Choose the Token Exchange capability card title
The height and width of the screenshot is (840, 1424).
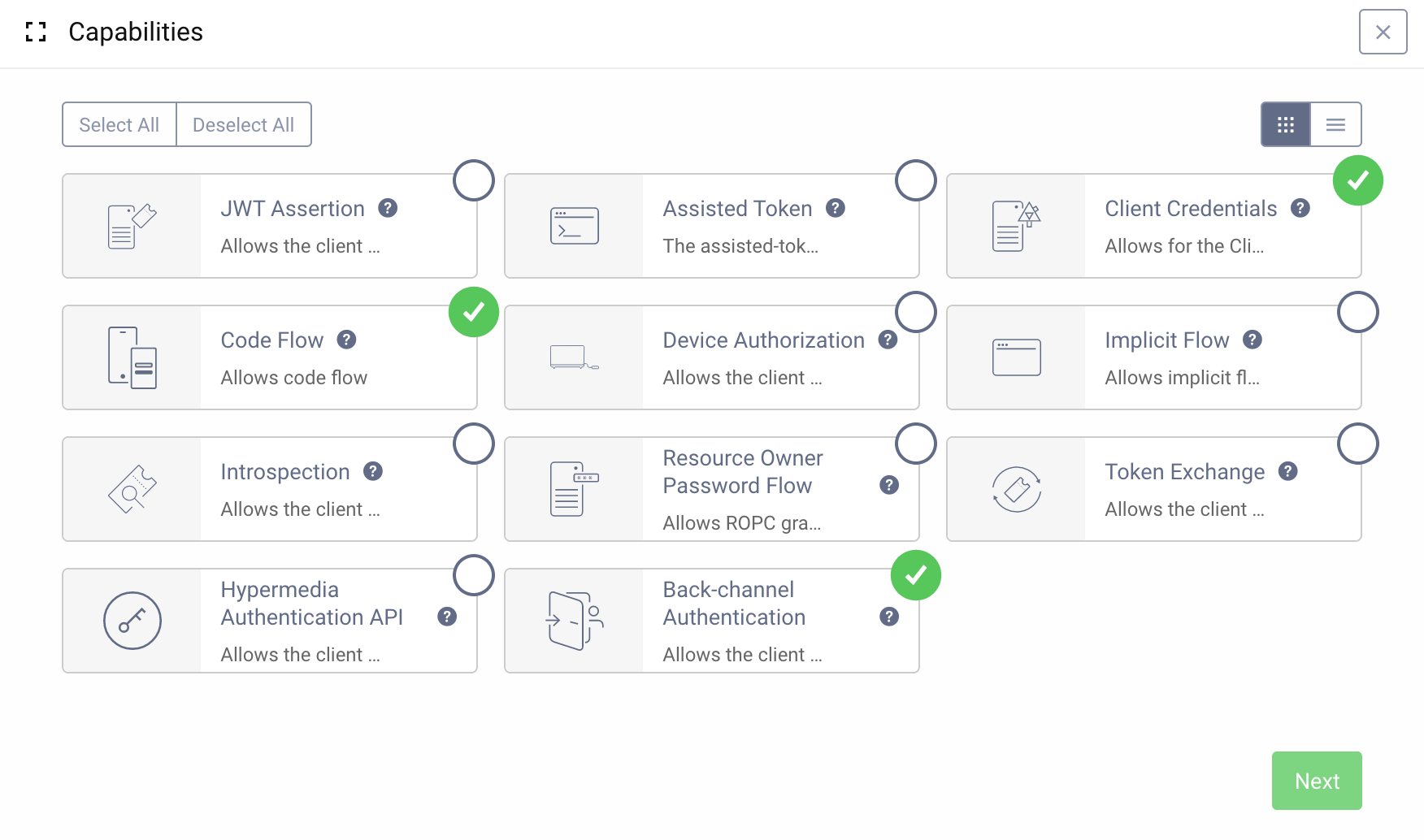1184,472
